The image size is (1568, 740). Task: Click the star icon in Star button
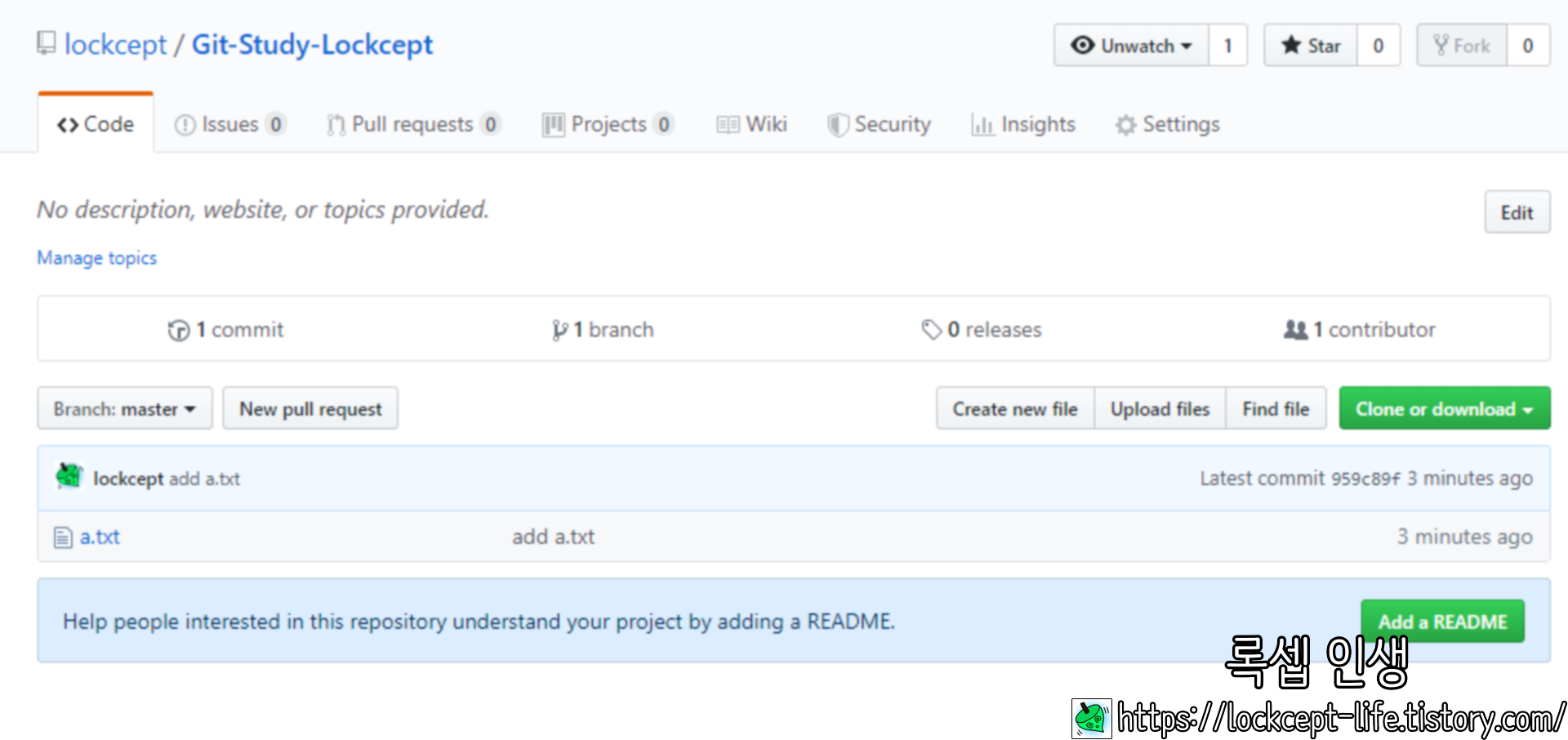[1291, 45]
